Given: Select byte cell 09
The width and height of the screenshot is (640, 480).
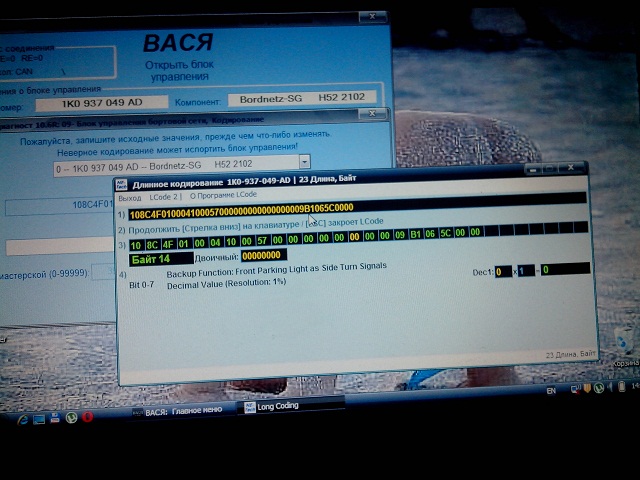Looking at the screenshot, I should (400, 235).
